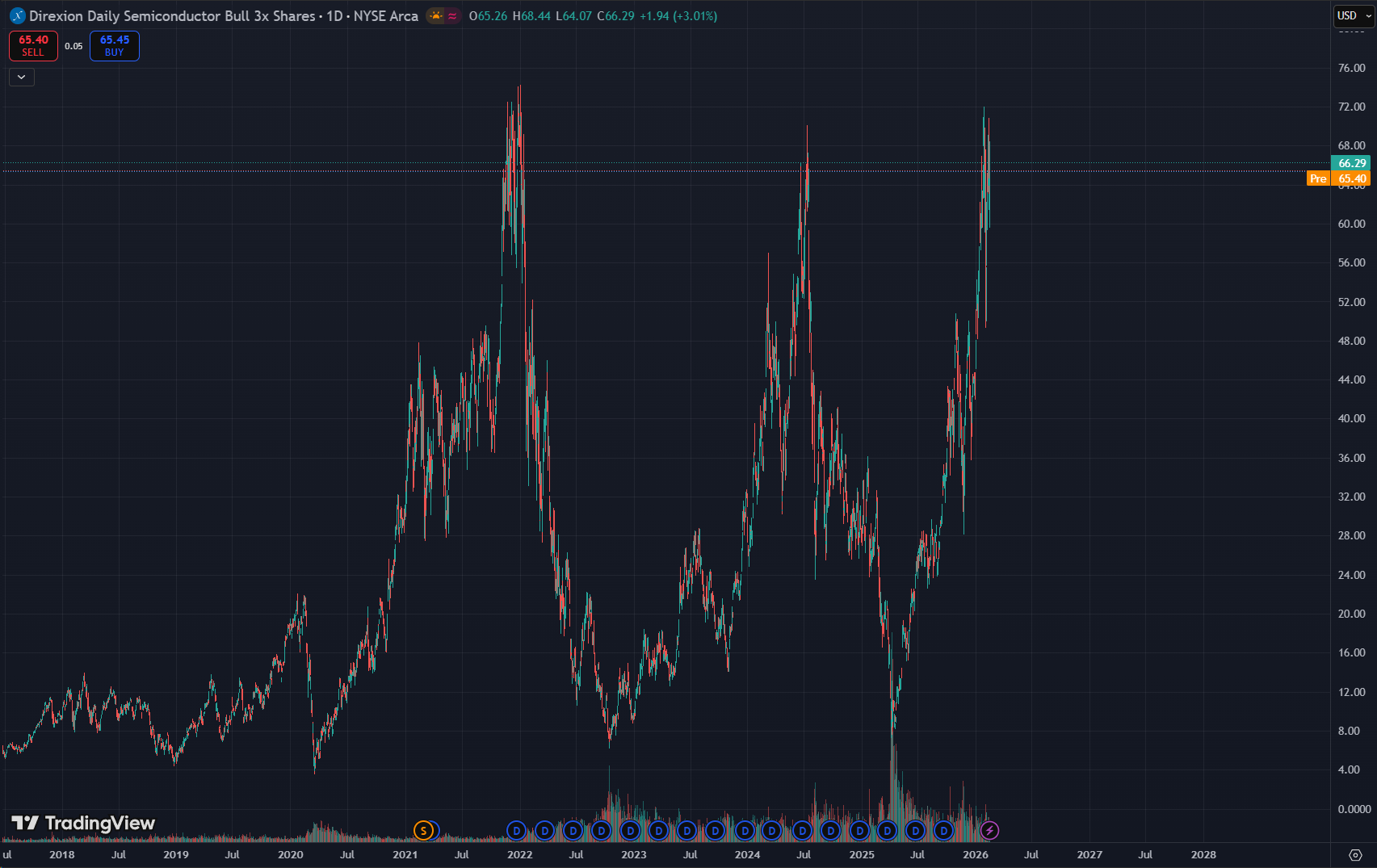The image size is (1377, 868).
Task: Open dividend marker above the 2023 label
Action: [631, 830]
